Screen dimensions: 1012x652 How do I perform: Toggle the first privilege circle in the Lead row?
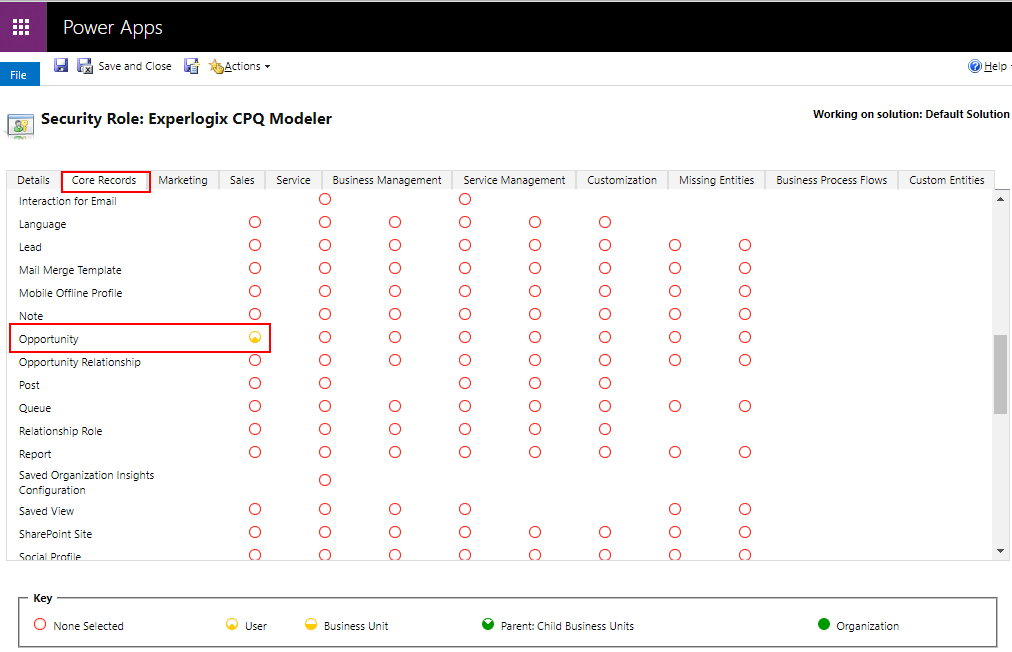tap(255, 245)
